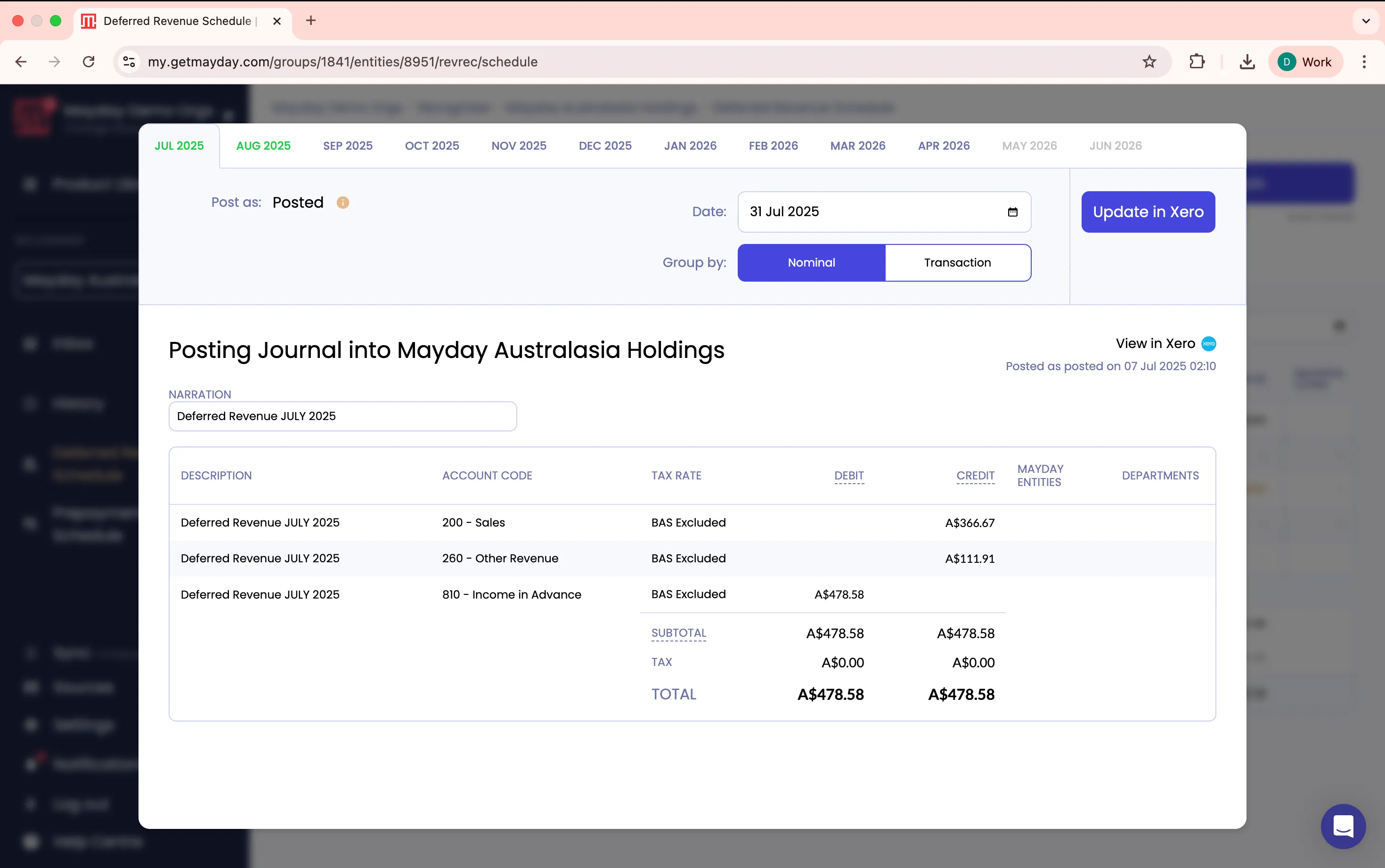Bookmark this page with the star icon
The image size is (1385, 868).
pos(1149,62)
